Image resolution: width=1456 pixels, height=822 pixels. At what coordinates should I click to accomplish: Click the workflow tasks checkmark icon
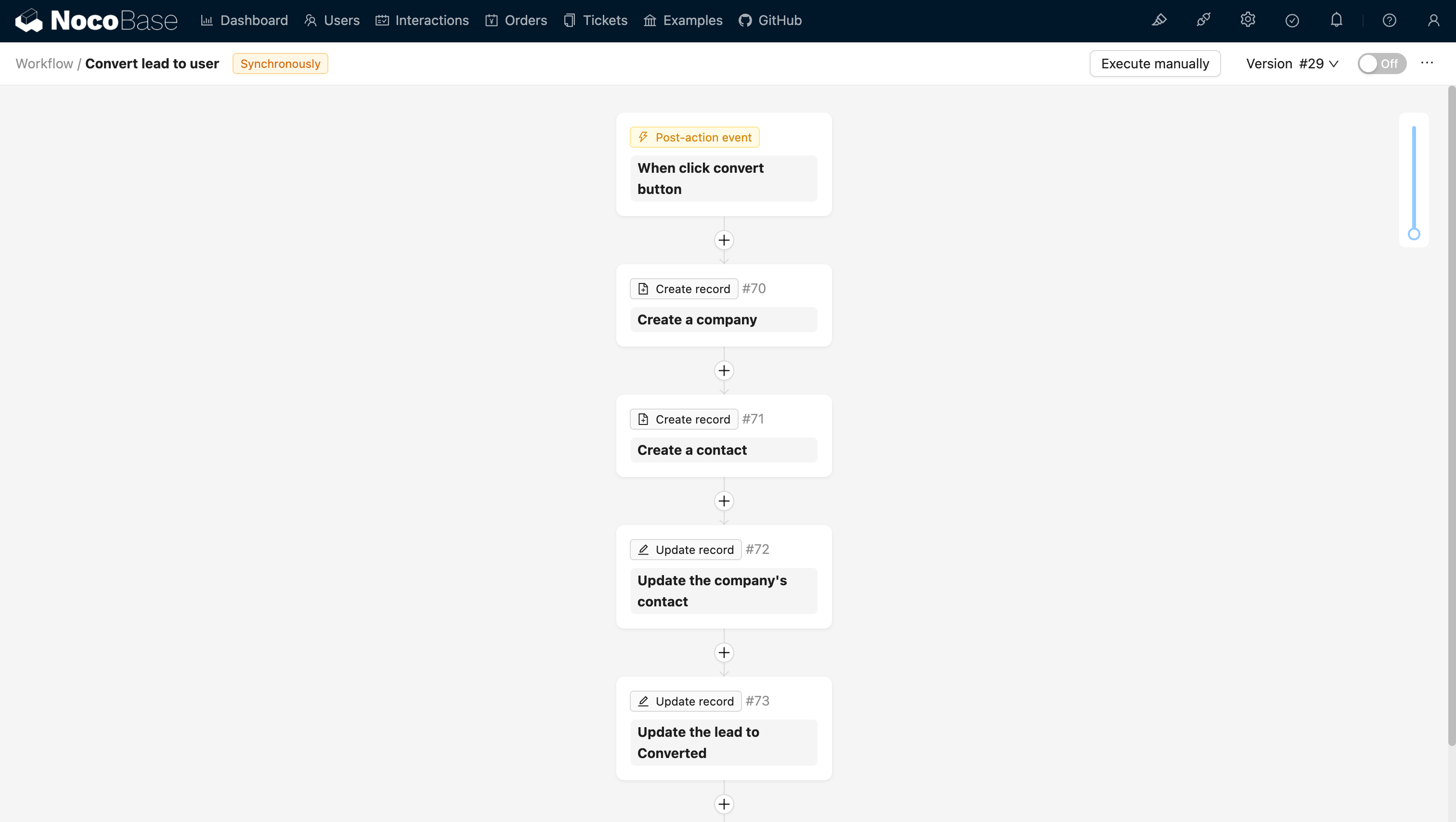(1292, 20)
